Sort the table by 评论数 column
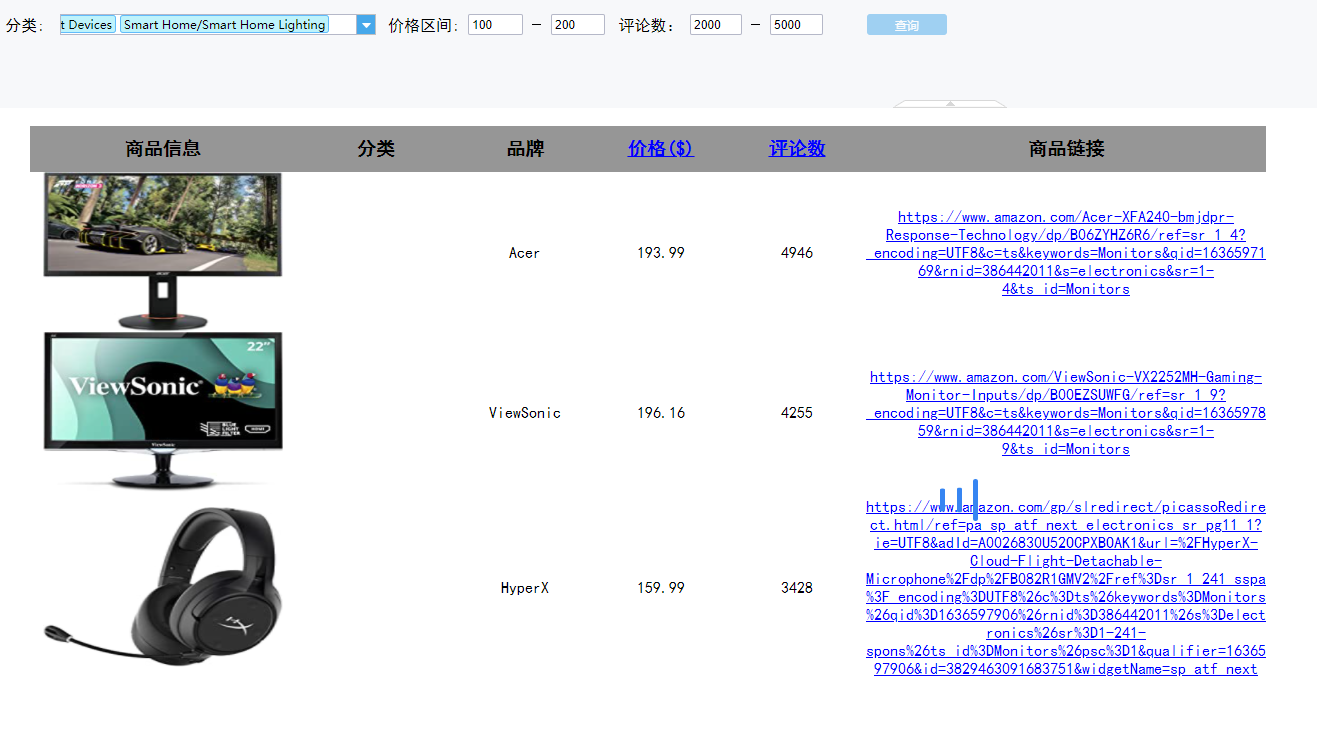The height and width of the screenshot is (744, 1317). pyautogui.click(x=797, y=149)
